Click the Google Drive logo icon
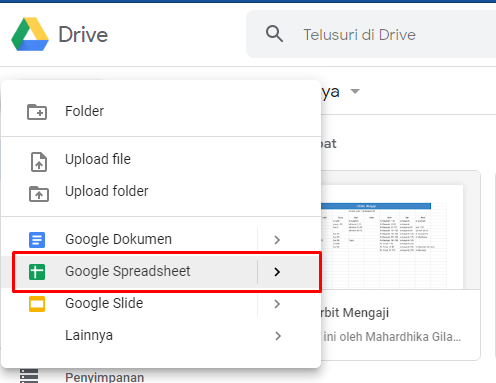 (x=30, y=35)
